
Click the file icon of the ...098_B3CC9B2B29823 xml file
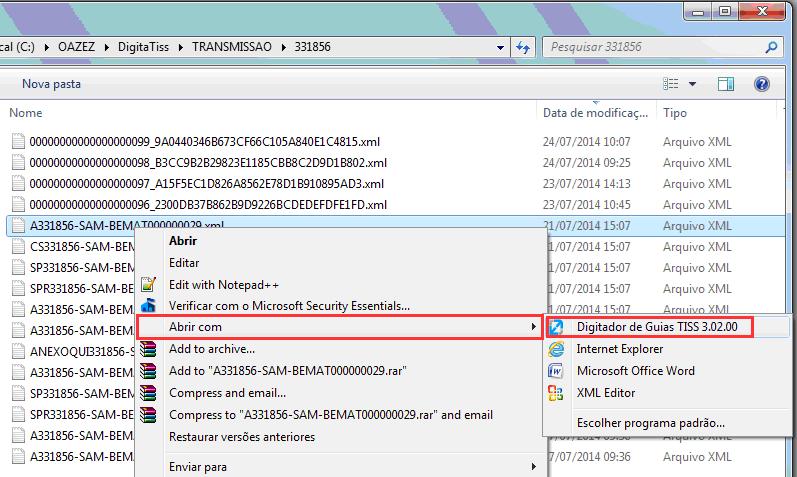18,163
